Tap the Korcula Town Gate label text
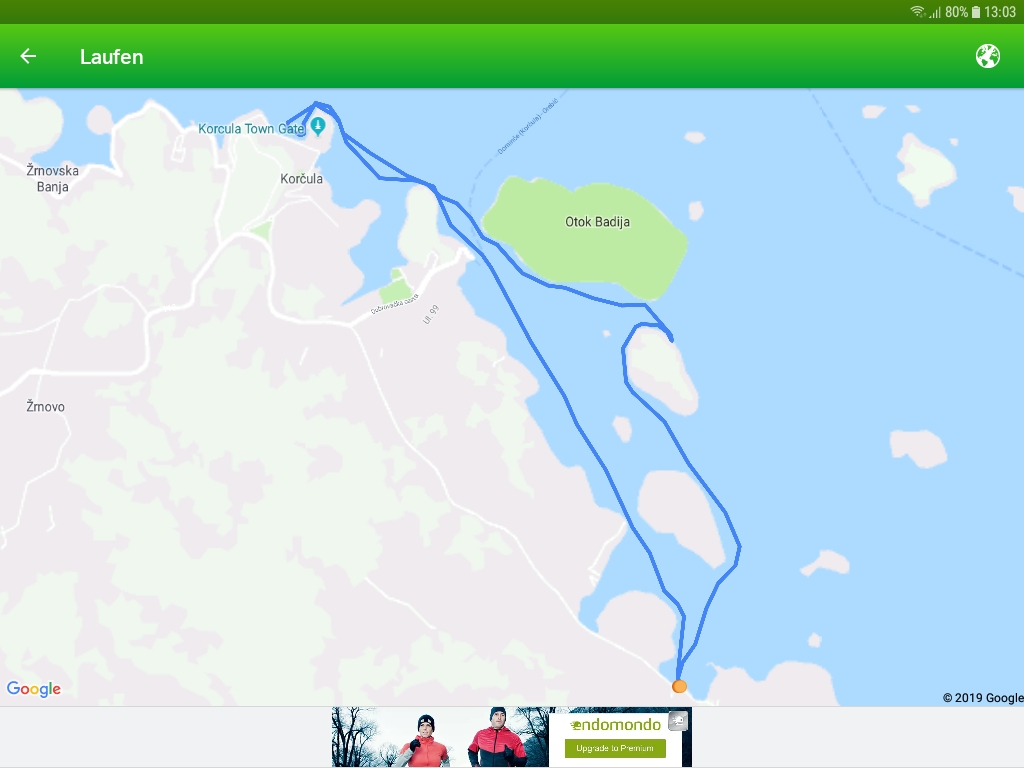 tap(250, 129)
